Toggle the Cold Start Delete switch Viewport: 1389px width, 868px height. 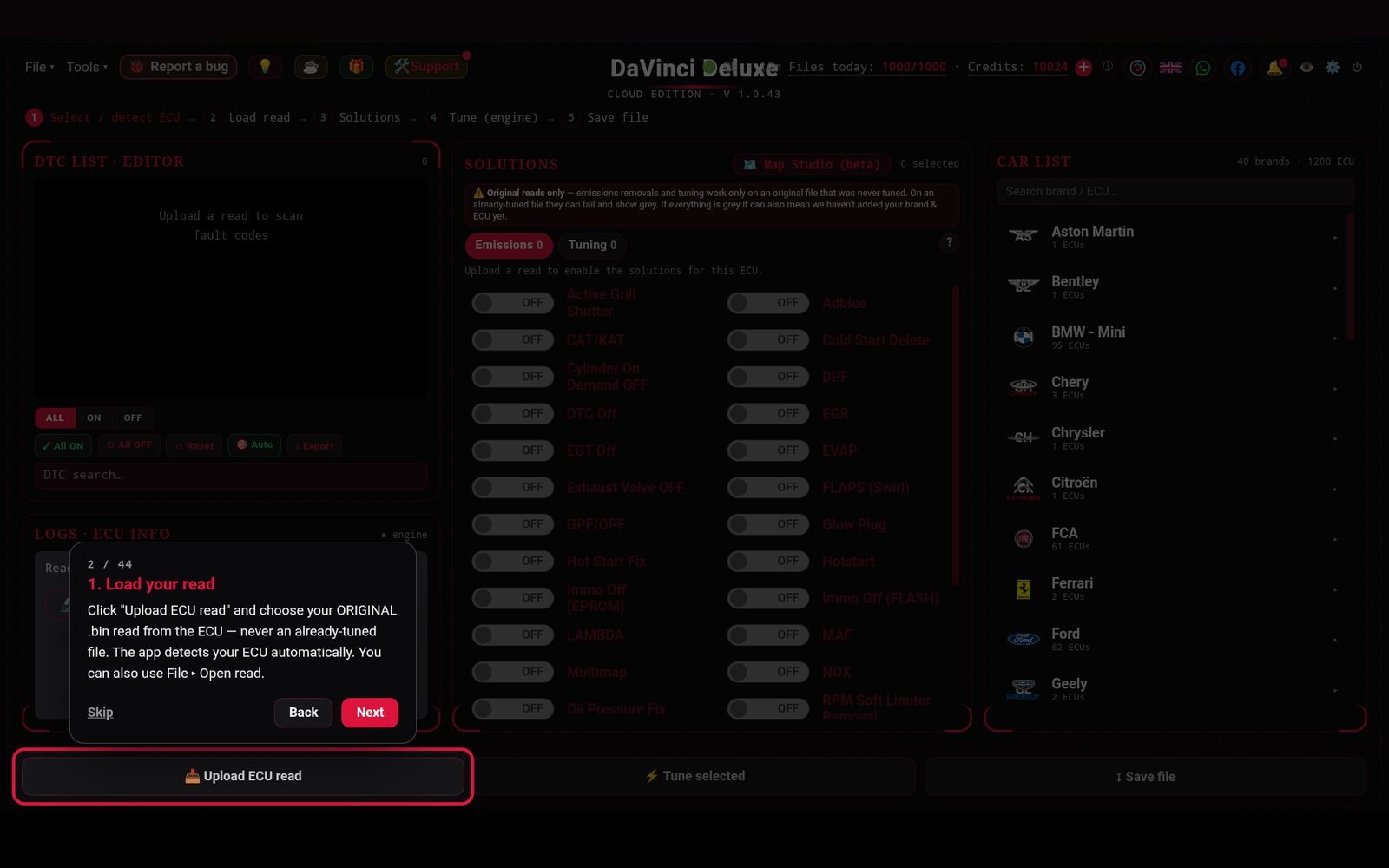click(x=768, y=339)
